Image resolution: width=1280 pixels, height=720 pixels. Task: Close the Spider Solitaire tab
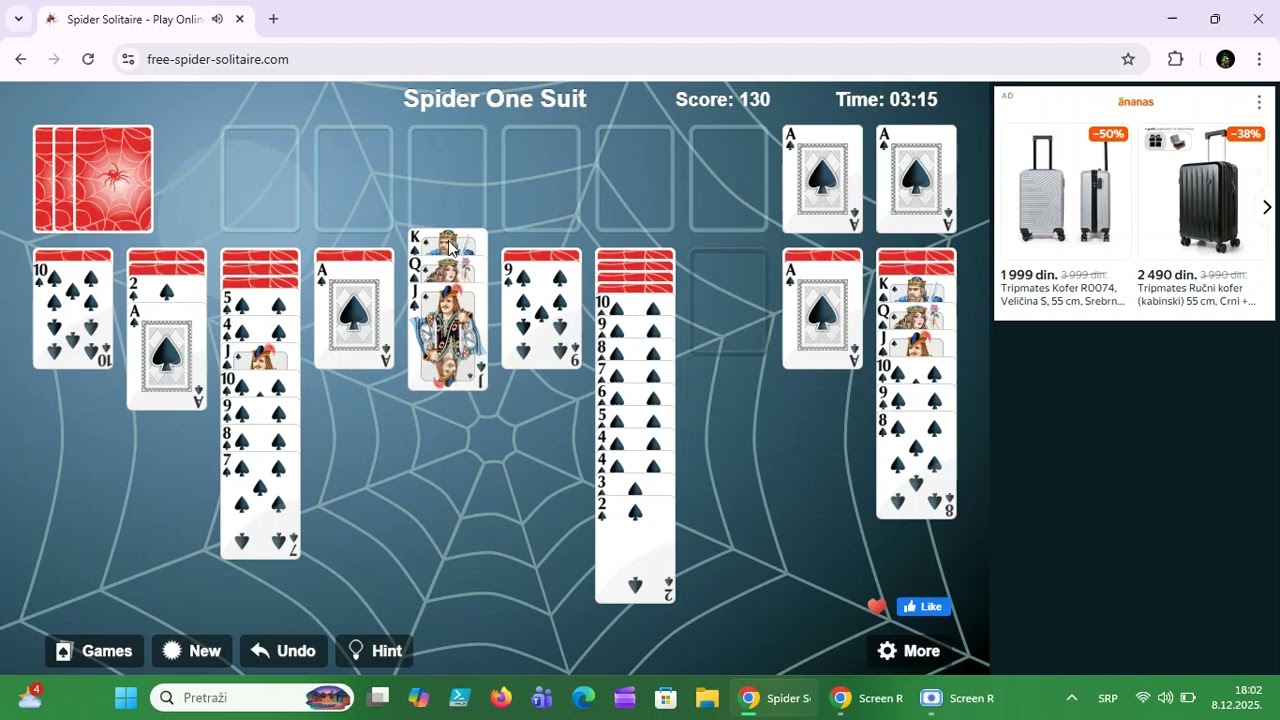240,19
